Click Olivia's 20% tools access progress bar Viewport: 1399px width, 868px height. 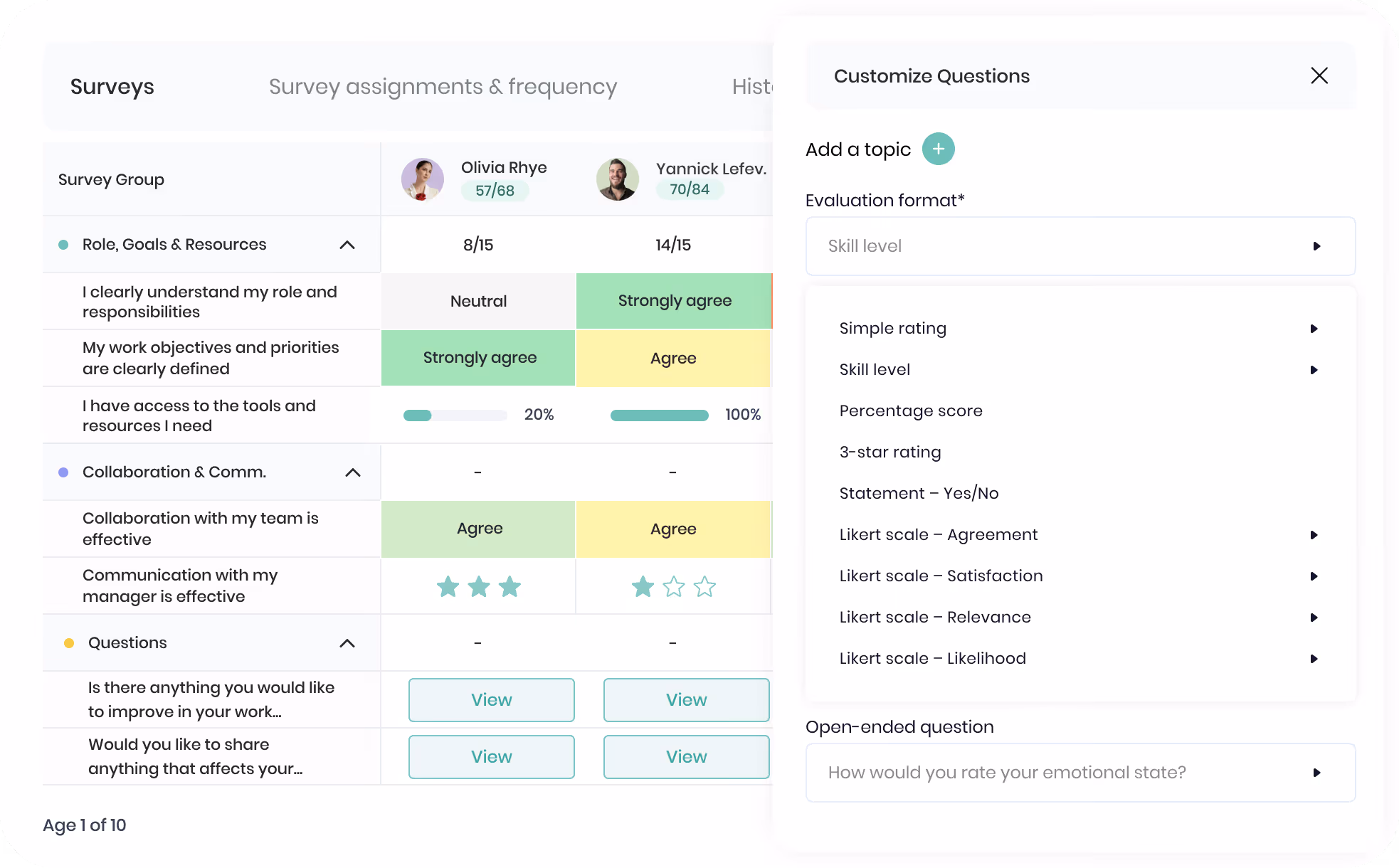(455, 416)
